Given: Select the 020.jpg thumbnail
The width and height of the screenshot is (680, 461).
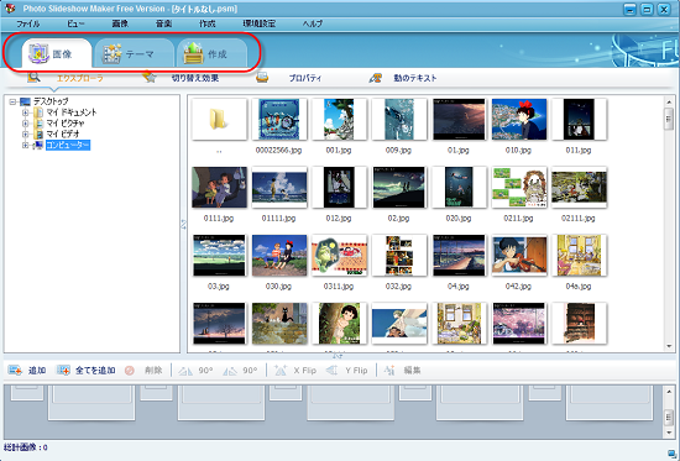Looking at the screenshot, I should (x=459, y=187).
